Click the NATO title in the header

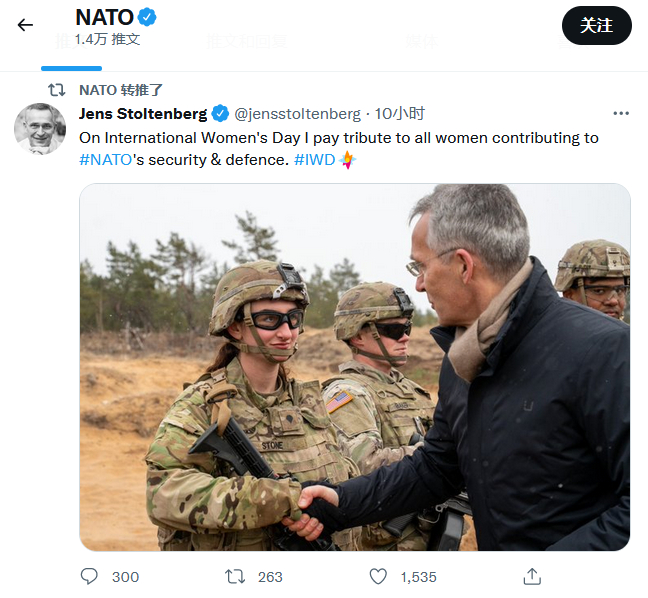tap(104, 17)
